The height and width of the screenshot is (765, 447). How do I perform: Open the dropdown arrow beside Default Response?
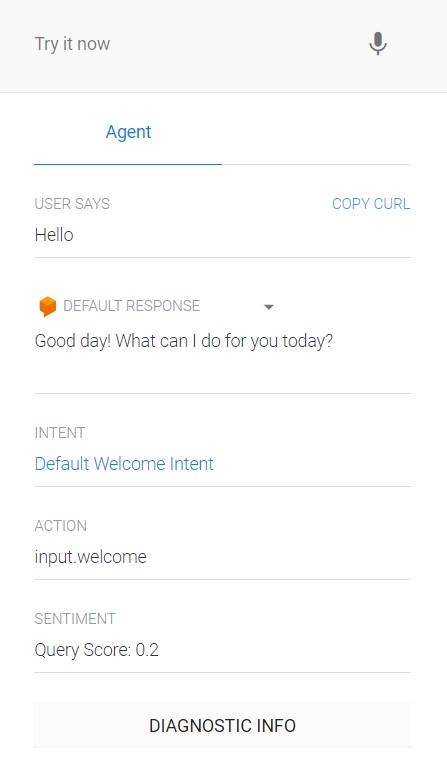[268, 307]
